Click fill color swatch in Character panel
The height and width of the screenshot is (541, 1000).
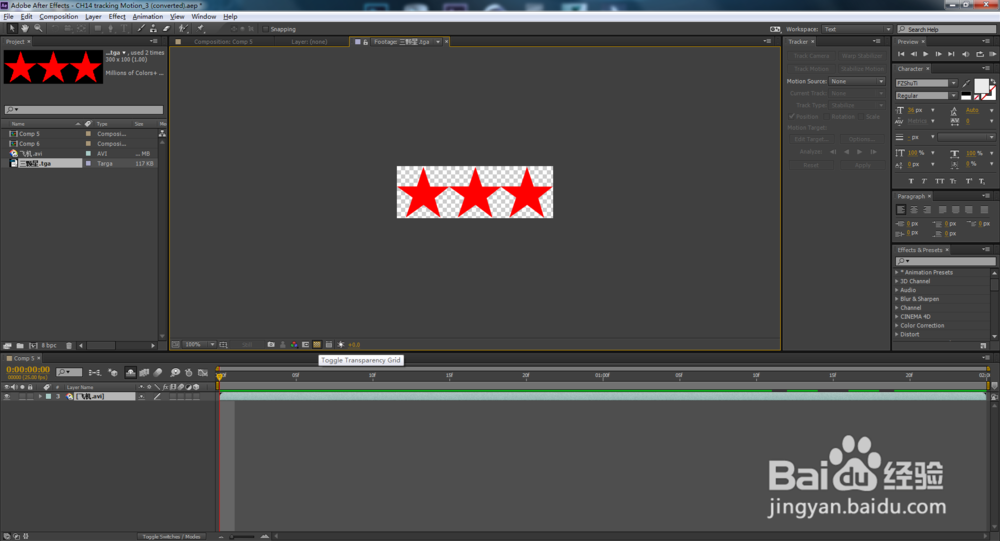click(981, 86)
